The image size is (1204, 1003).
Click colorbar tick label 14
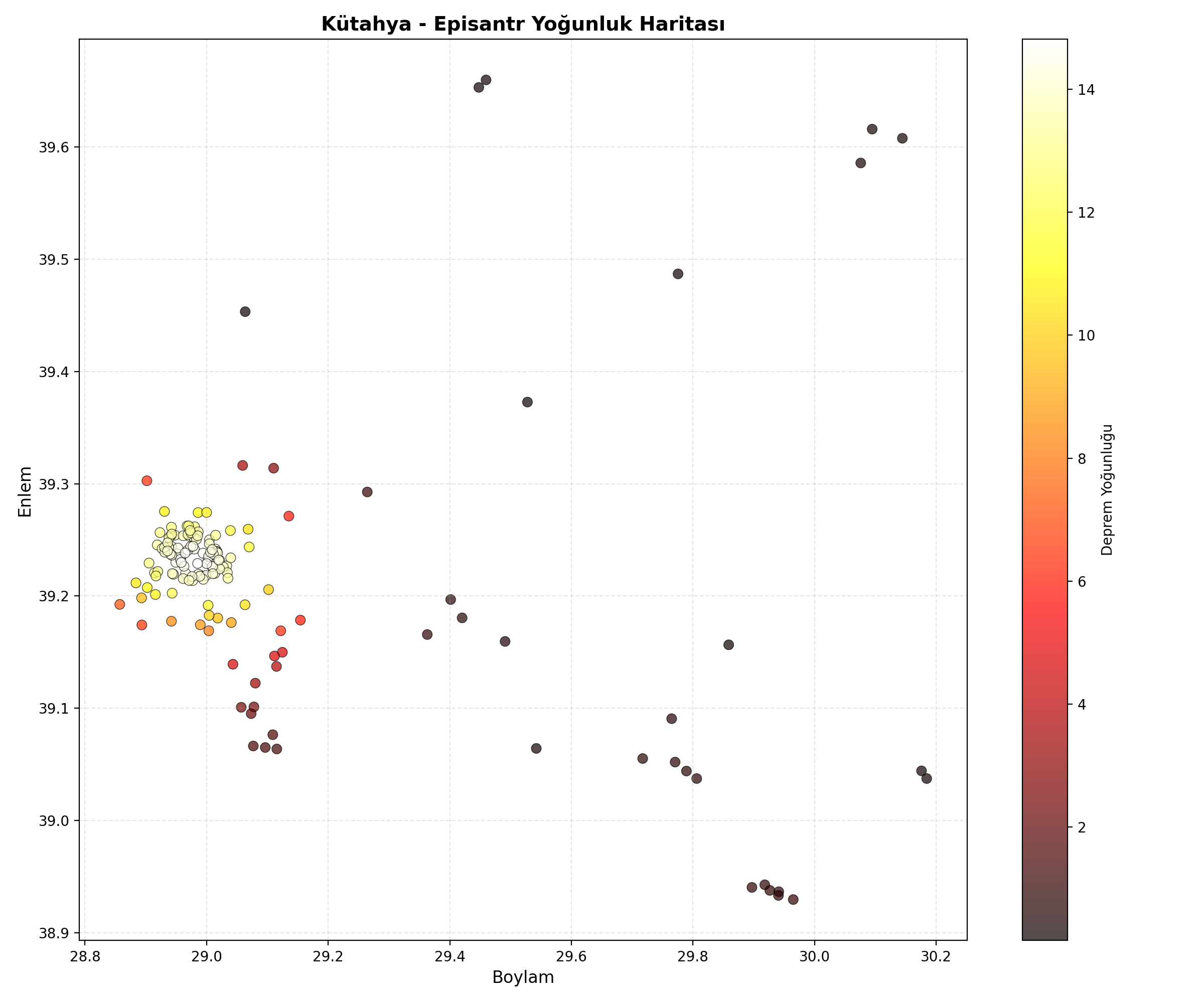[1086, 90]
